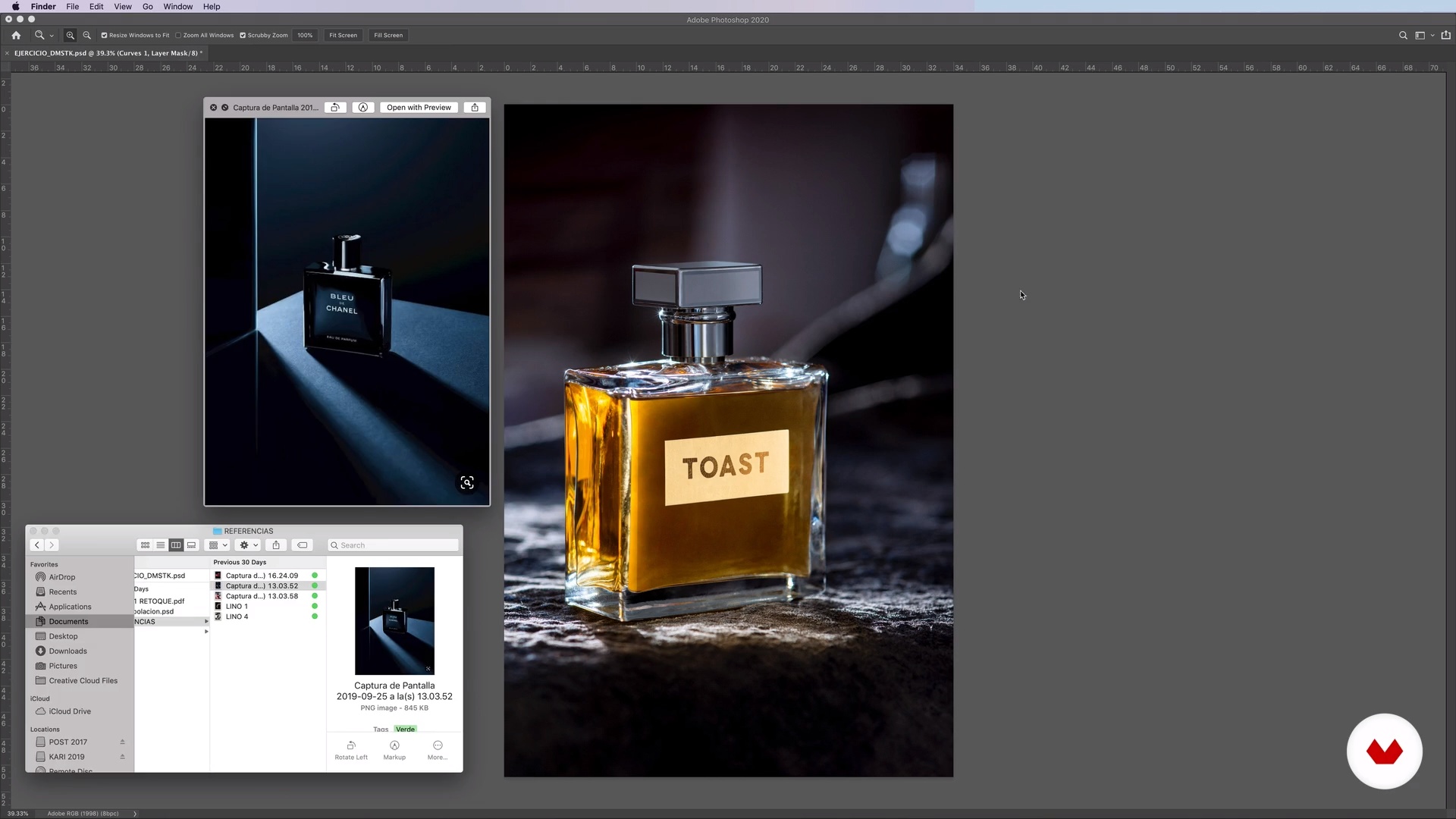Close the Quick Look preview window
This screenshot has height=819, width=1456.
(x=213, y=108)
